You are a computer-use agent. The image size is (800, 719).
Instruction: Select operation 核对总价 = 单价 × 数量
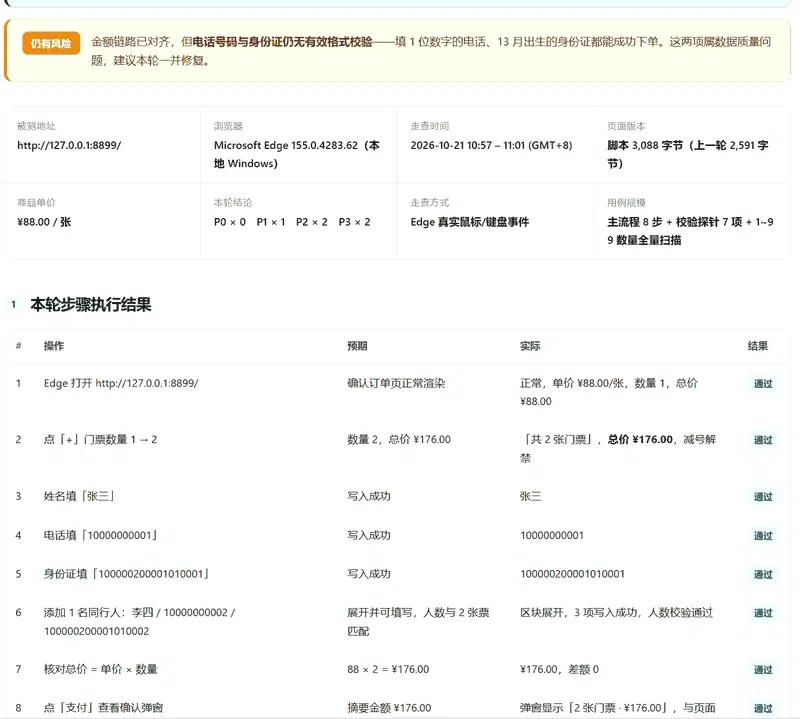101,669
